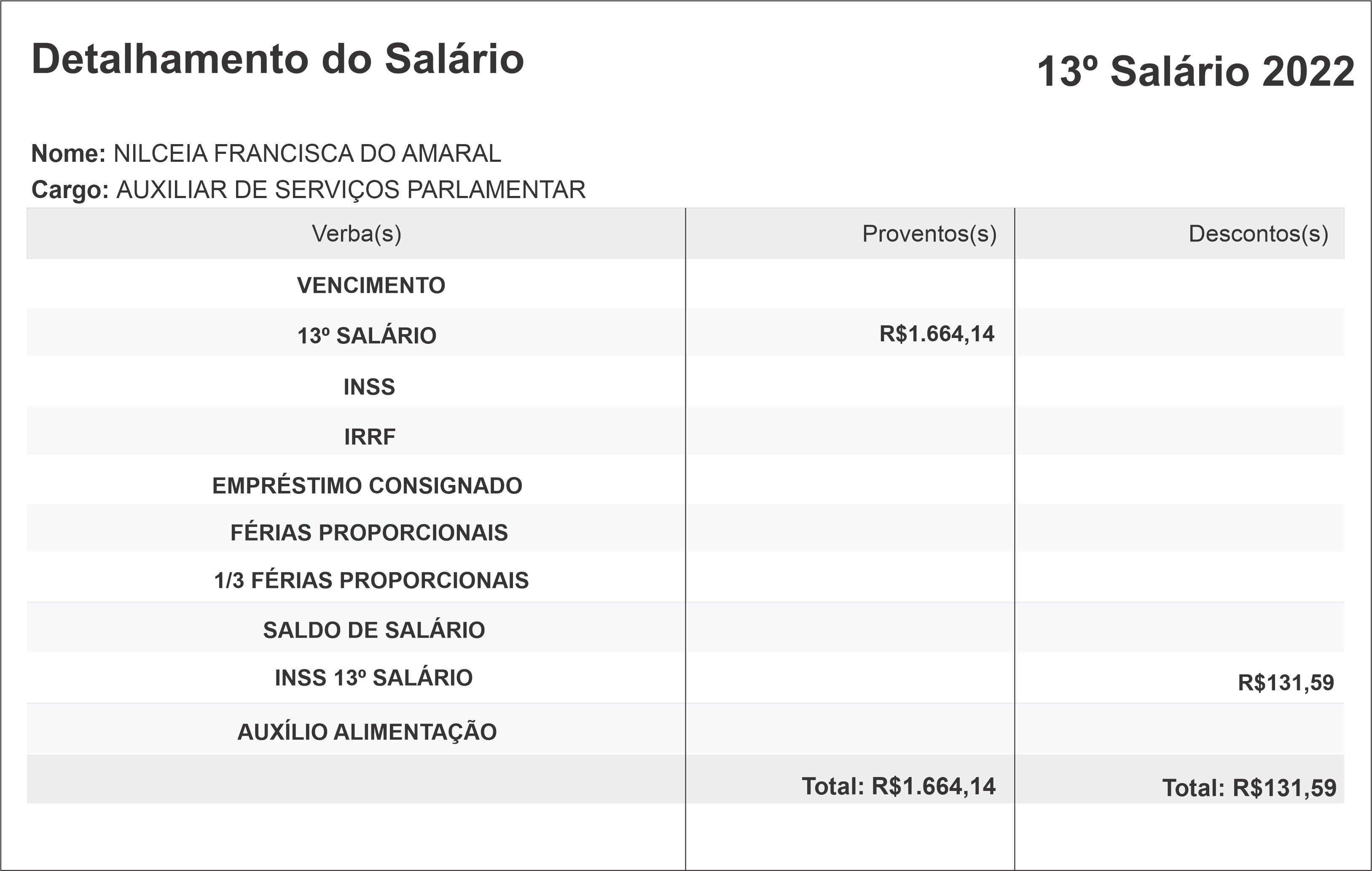1372x871 pixels.
Task: Select the 1/3 FÉRIAS PROPORCIONAIS row
Action: (371, 581)
